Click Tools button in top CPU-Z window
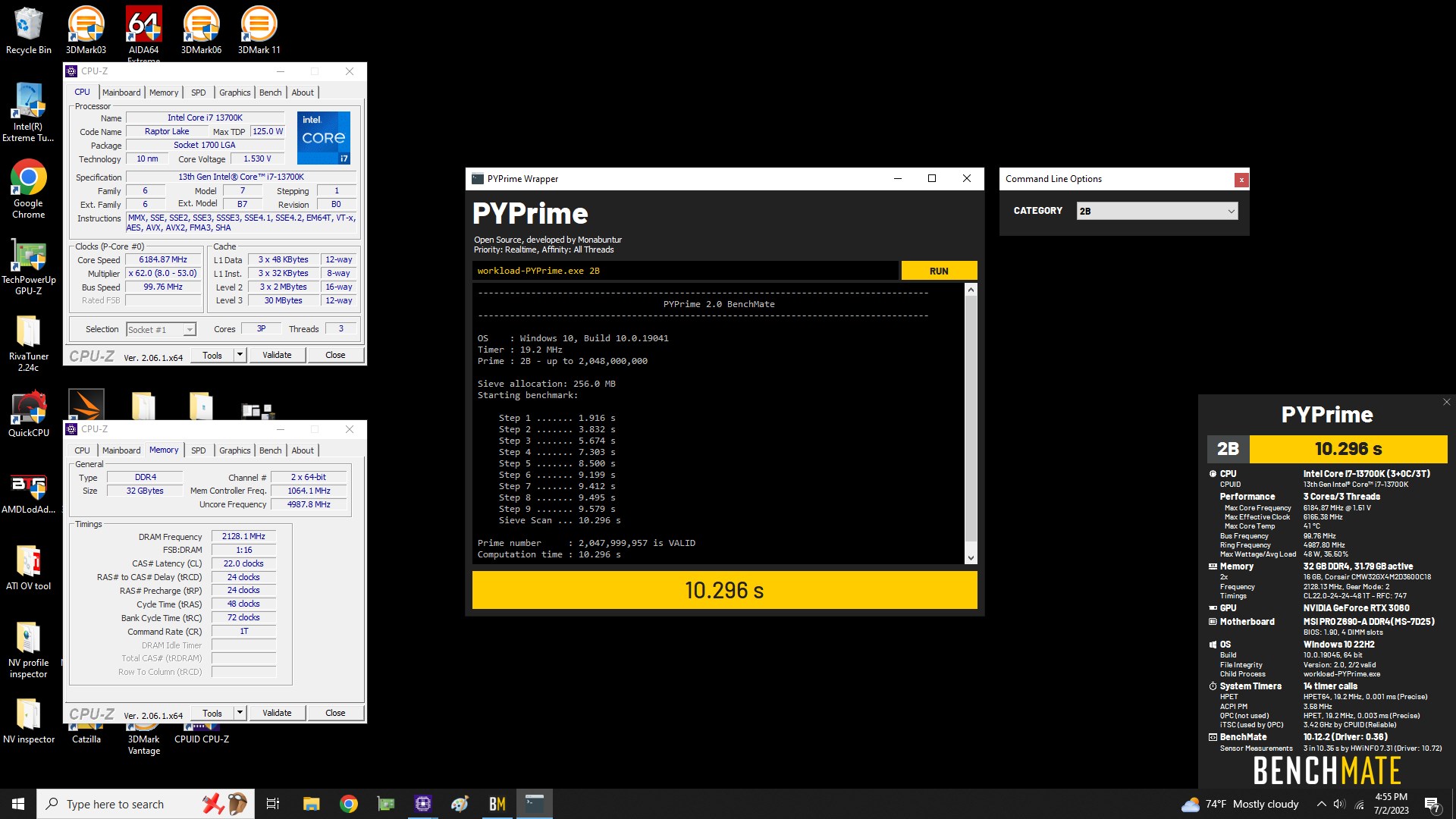 coord(212,355)
